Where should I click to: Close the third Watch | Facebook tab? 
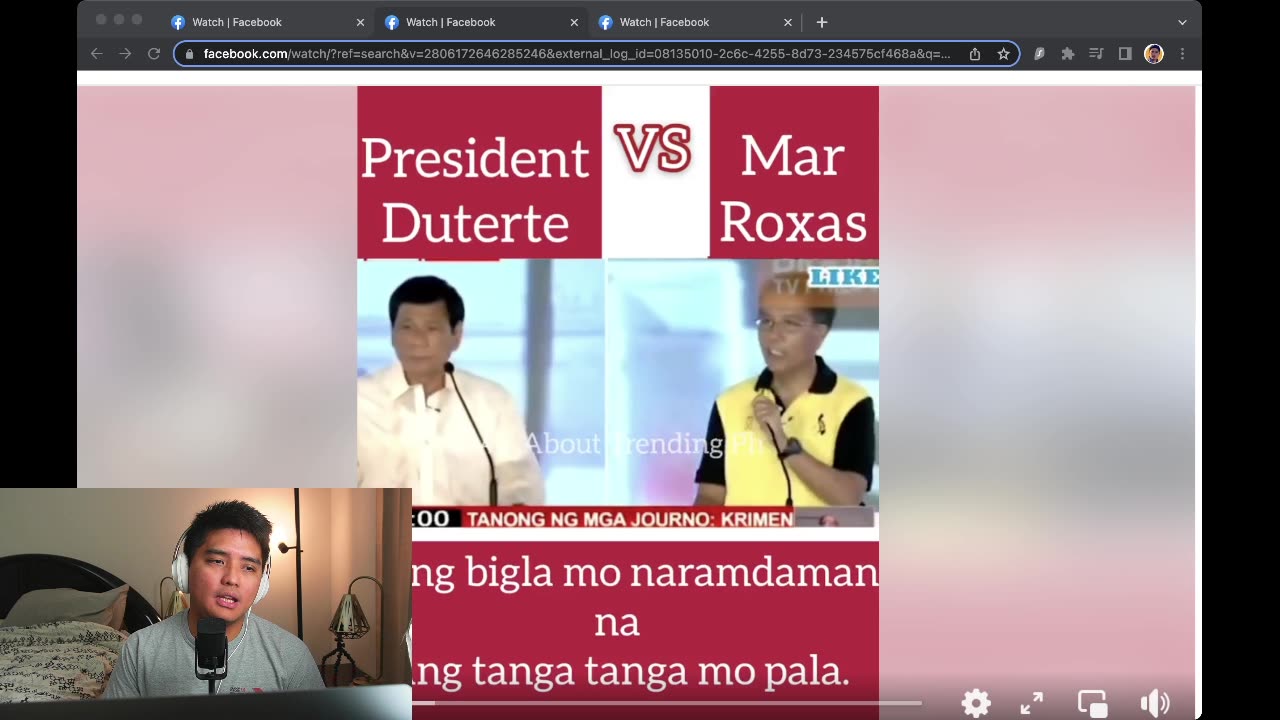pos(788,22)
